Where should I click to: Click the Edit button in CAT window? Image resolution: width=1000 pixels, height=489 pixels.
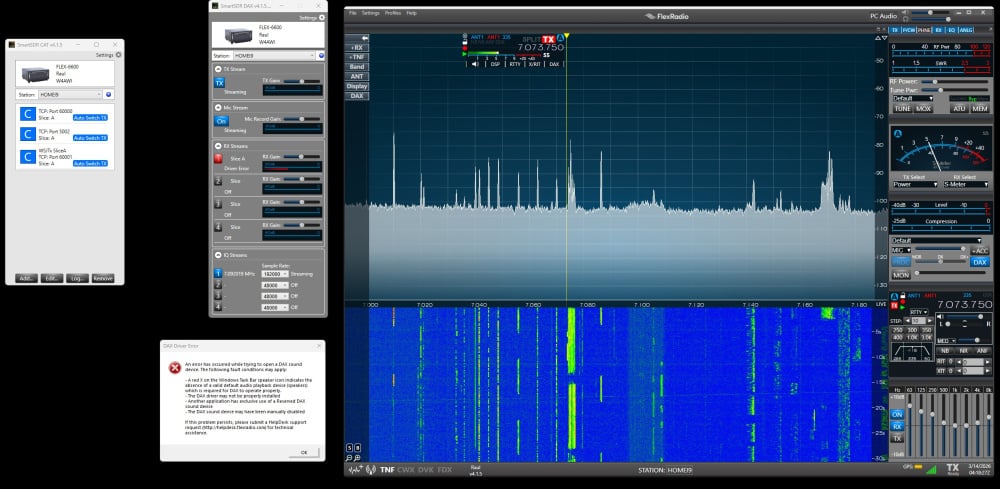(x=52, y=278)
